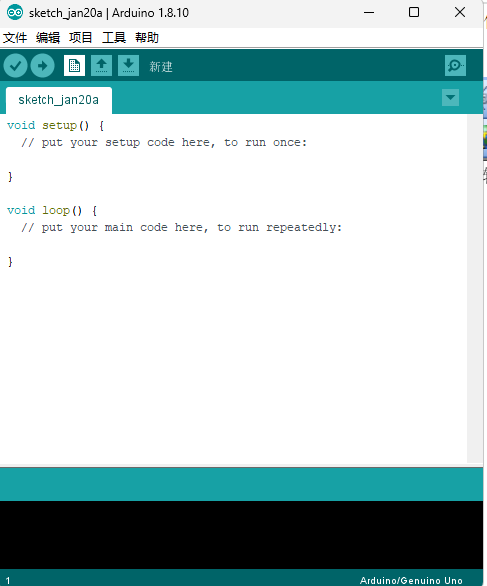Viewport: 487px width, 586px height.
Task: Save the sketch with the down-arrow icon
Action: (x=128, y=66)
